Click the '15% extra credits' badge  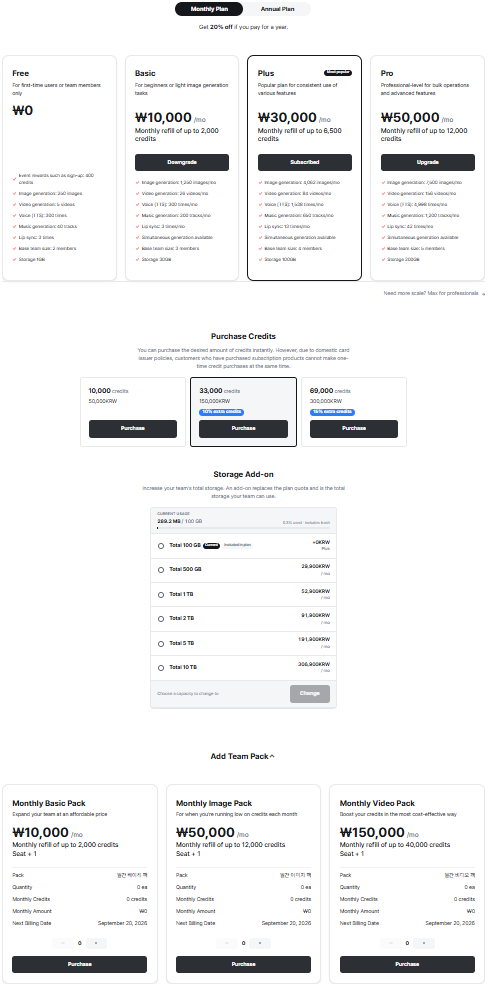coord(332,412)
